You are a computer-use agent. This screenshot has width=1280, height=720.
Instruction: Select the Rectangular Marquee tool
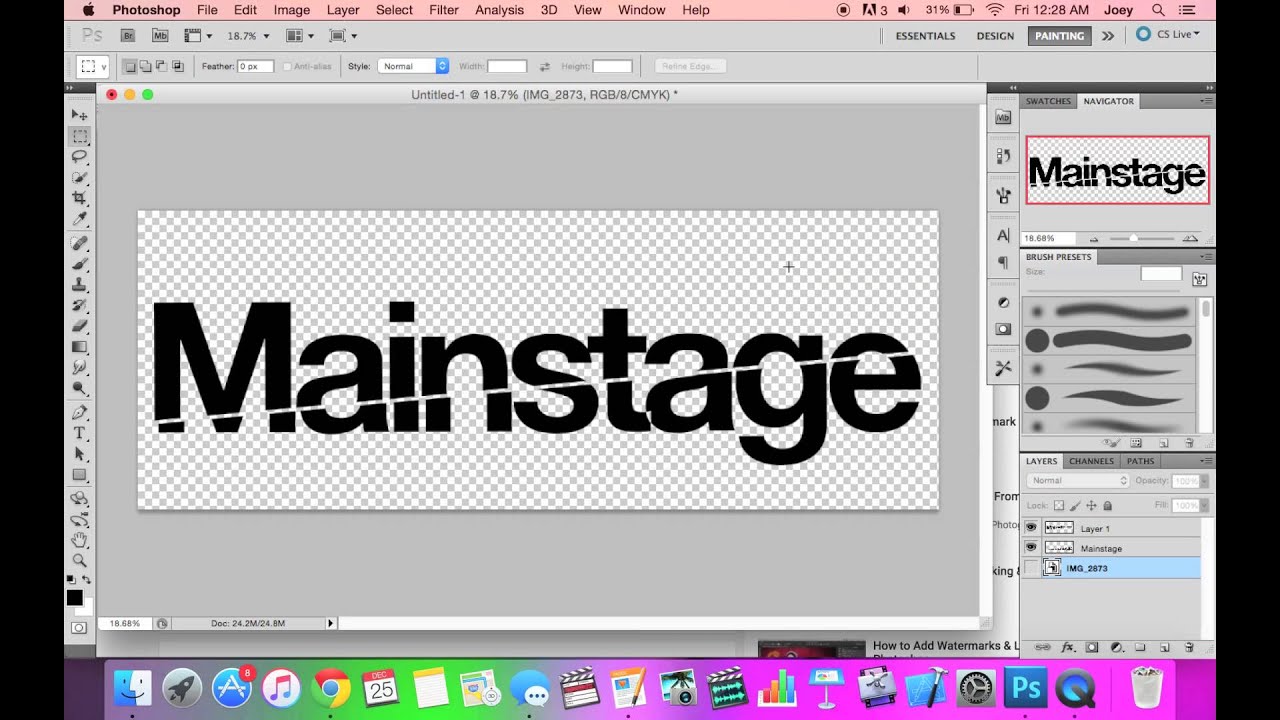[80, 136]
